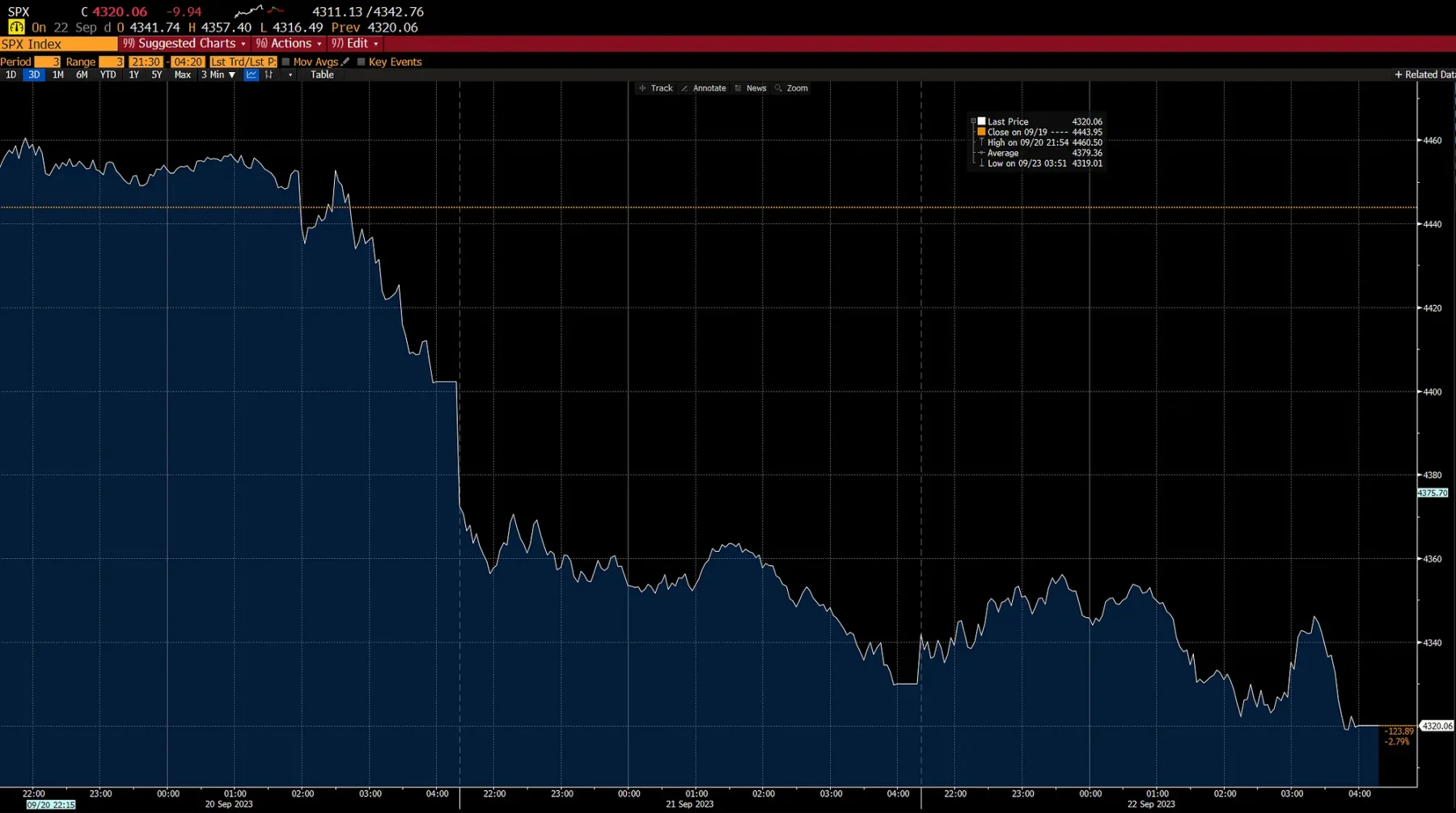This screenshot has width=1456, height=813.
Task: Open the 3 Min interval dropdown
Action: [x=218, y=74]
